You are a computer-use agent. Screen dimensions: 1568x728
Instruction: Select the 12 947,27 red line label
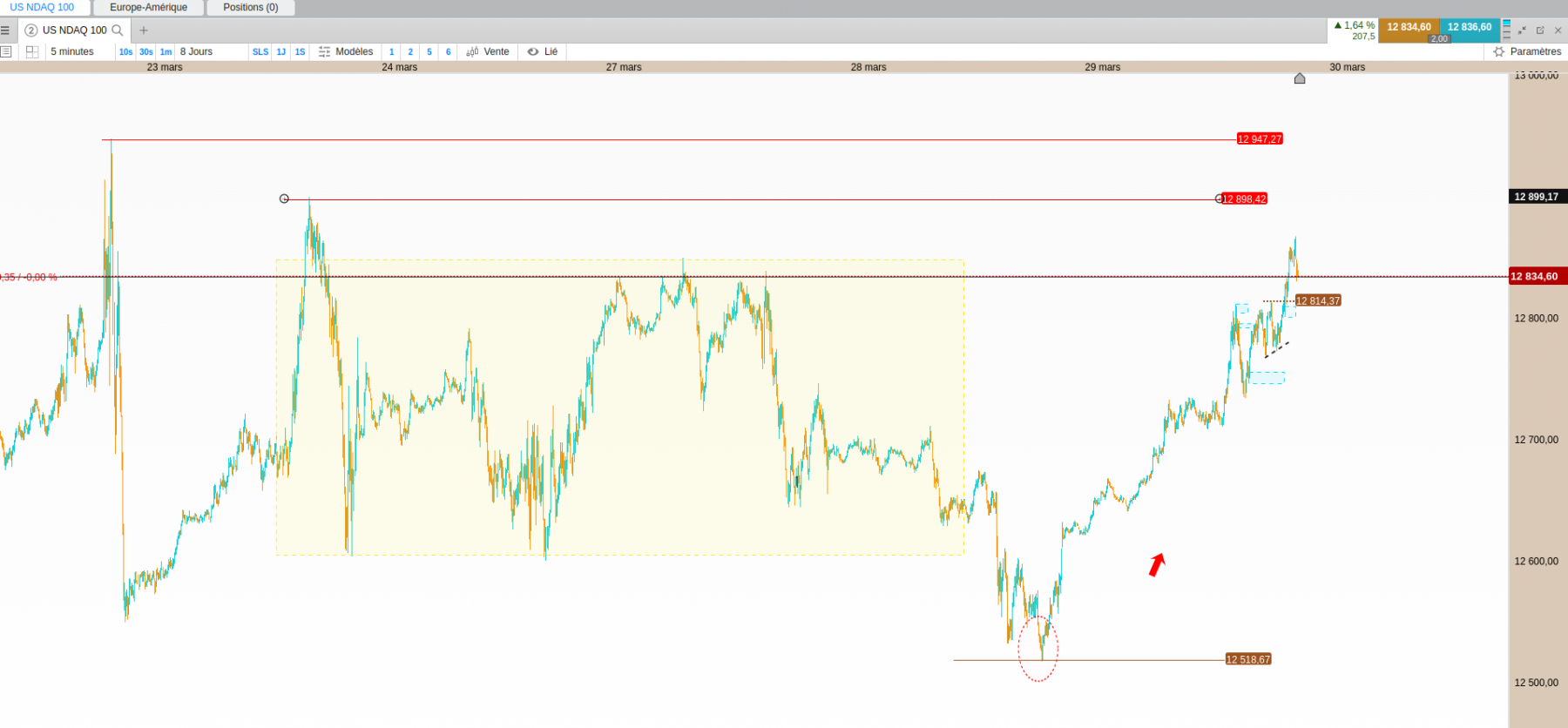pos(1260,139)
